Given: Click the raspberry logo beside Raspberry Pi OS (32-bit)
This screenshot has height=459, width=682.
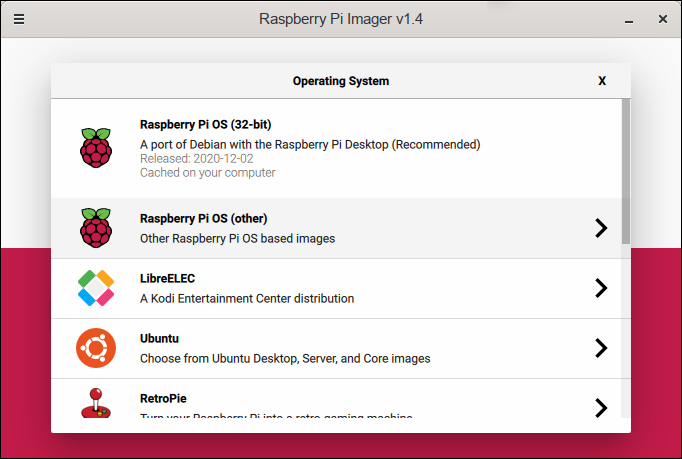Looking at the screenshot, I should [96, 148].
